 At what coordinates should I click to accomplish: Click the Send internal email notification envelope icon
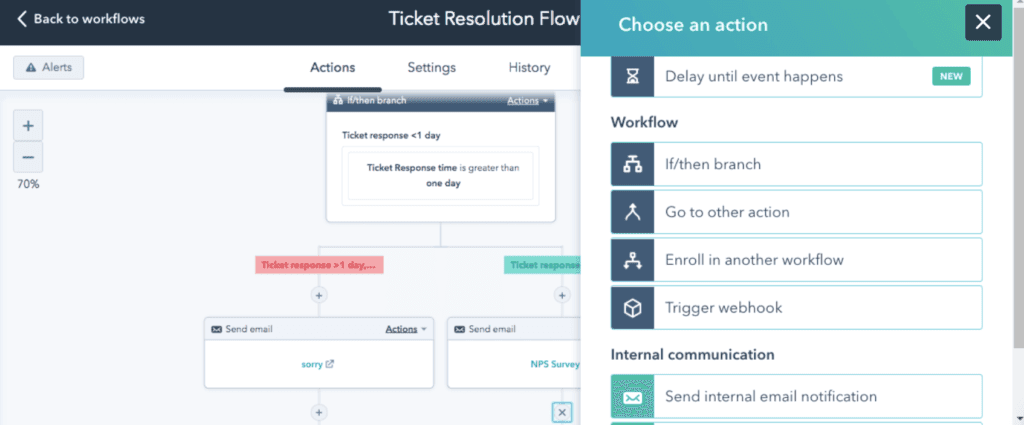coord(632,397)
